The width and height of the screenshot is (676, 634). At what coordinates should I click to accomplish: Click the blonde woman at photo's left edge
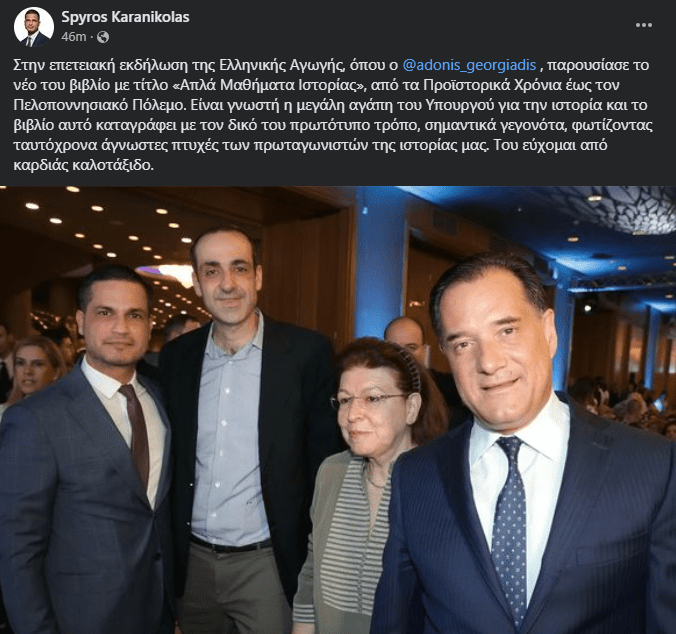click(x=30, y=371)
